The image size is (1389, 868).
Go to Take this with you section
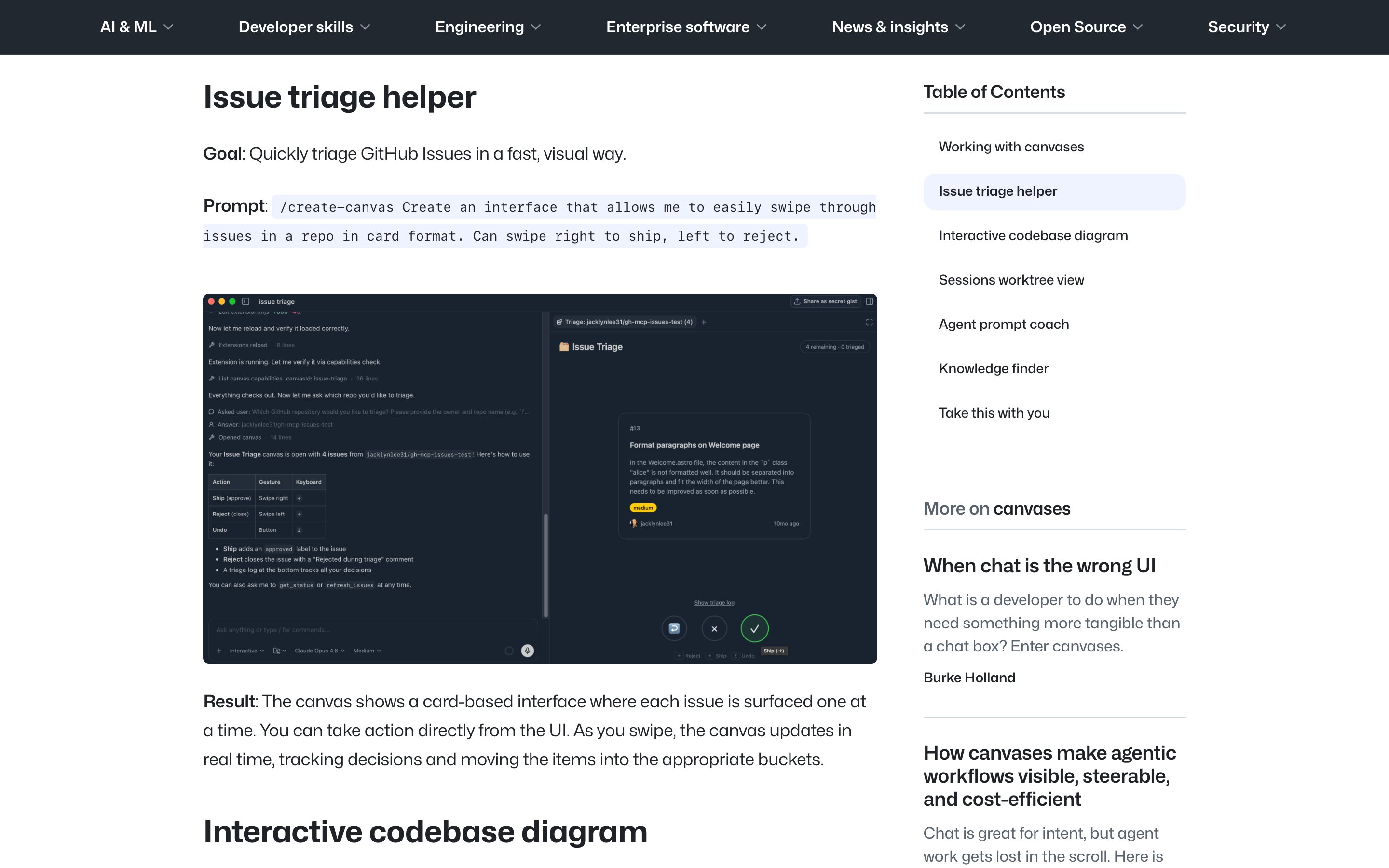pyautogui.click(x=994, y=413)
